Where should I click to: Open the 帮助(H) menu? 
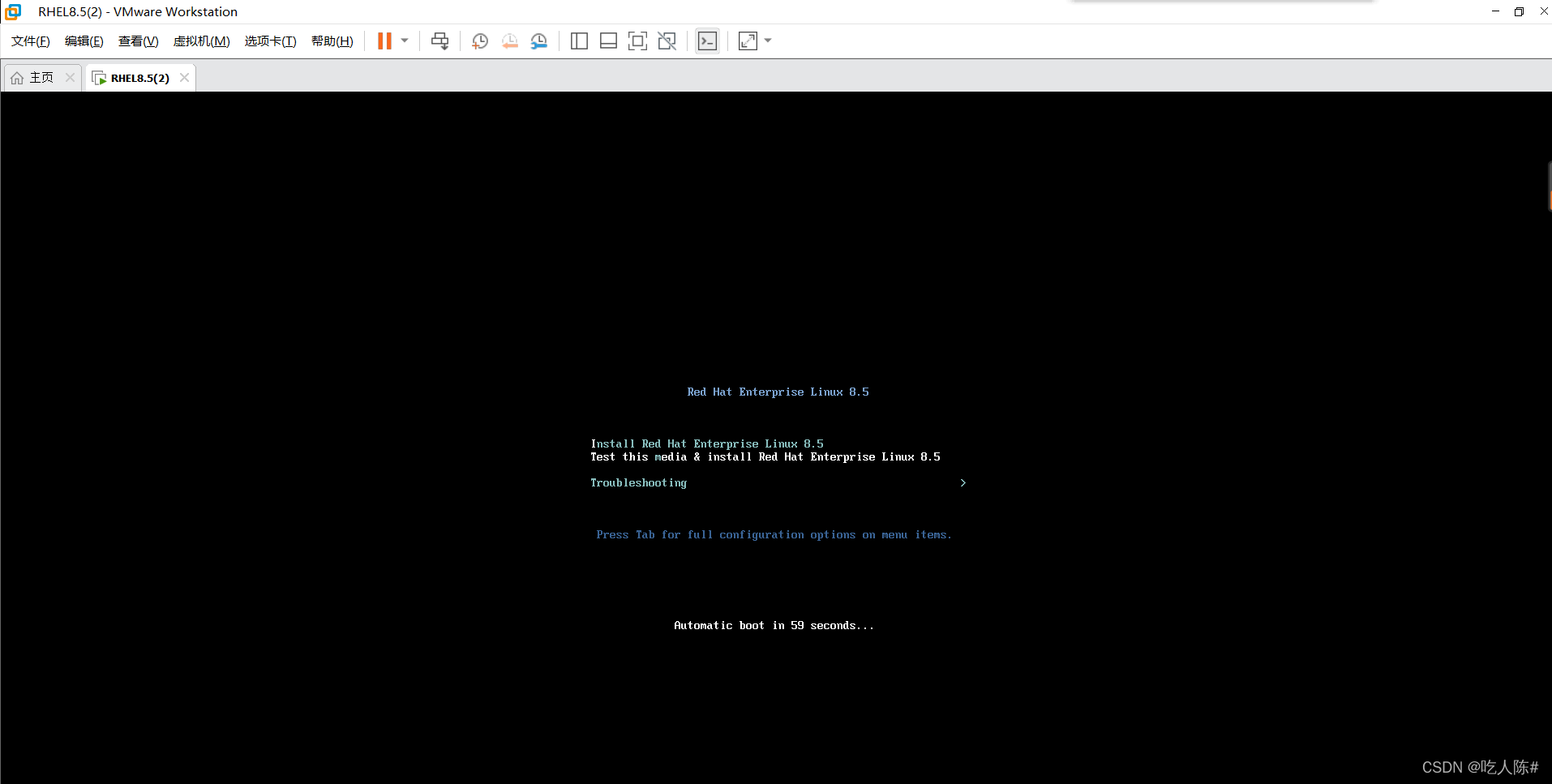(x=332, y=41)
